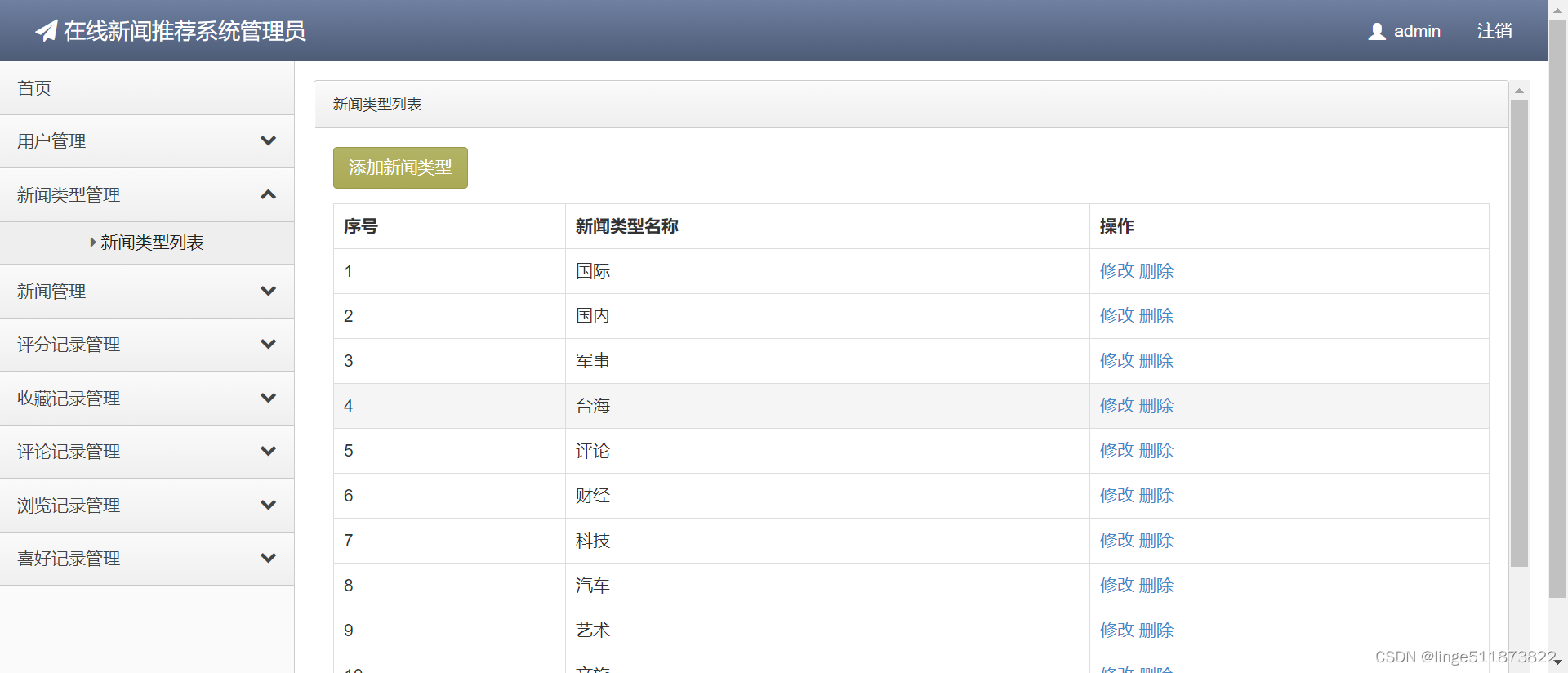1568x673 pixels.
Task: Click 修改 for the 艺术 row
Action: tap(1116, 631)
